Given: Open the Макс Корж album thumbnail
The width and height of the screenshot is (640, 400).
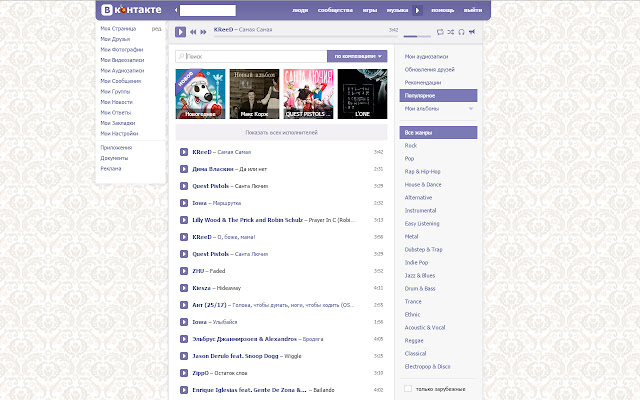Looking at the screenshot, I should (254, 94).
